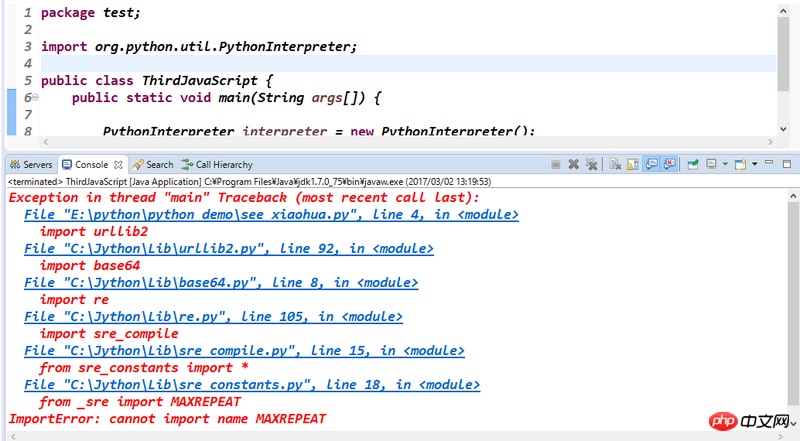Click the Terminate console button

(556, 164)
